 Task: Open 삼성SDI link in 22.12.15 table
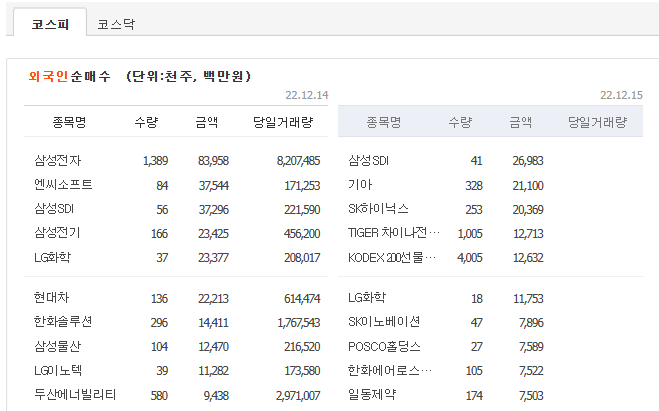point(369,160)
